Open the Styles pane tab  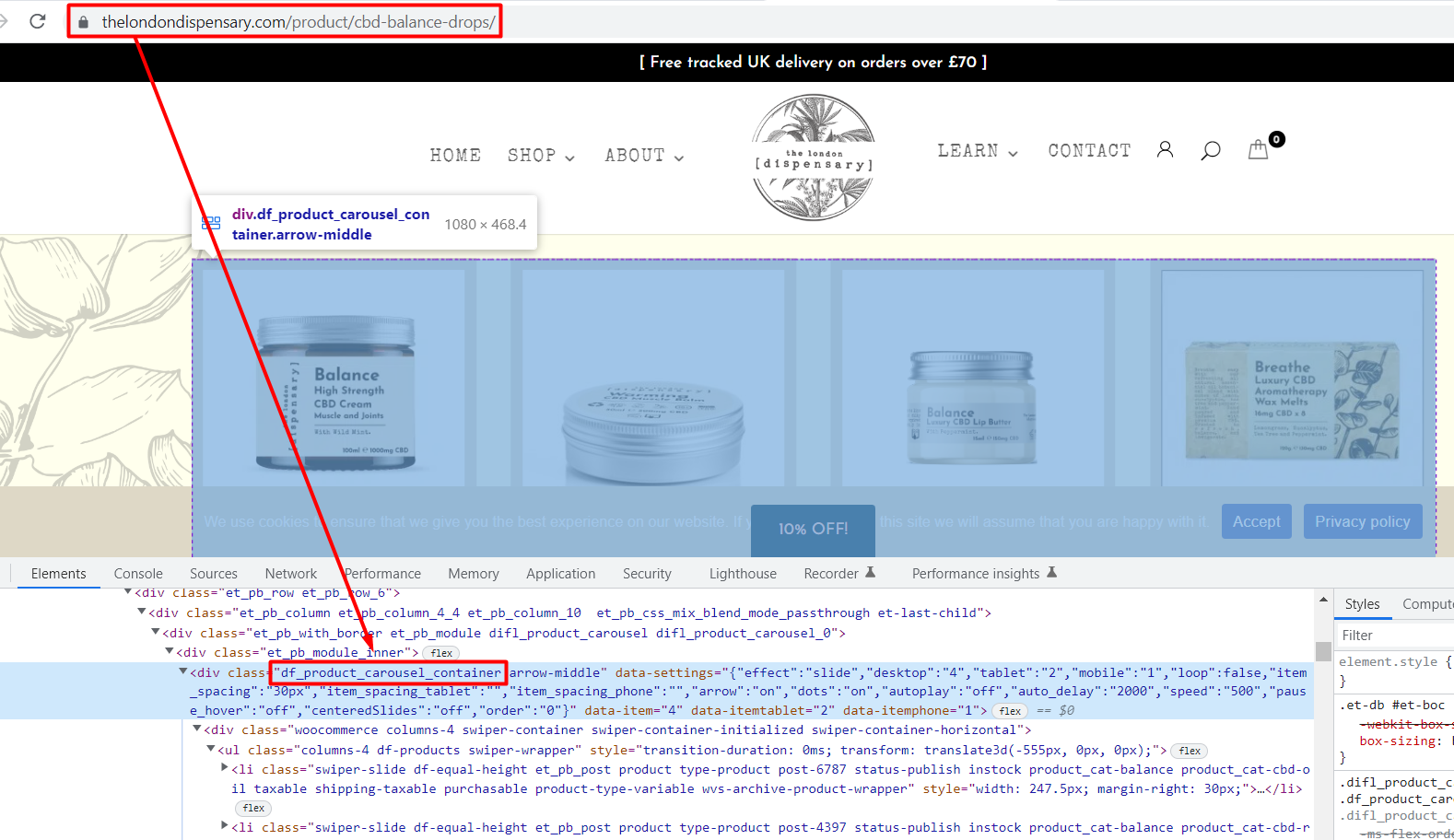[x=1362, y=604]
